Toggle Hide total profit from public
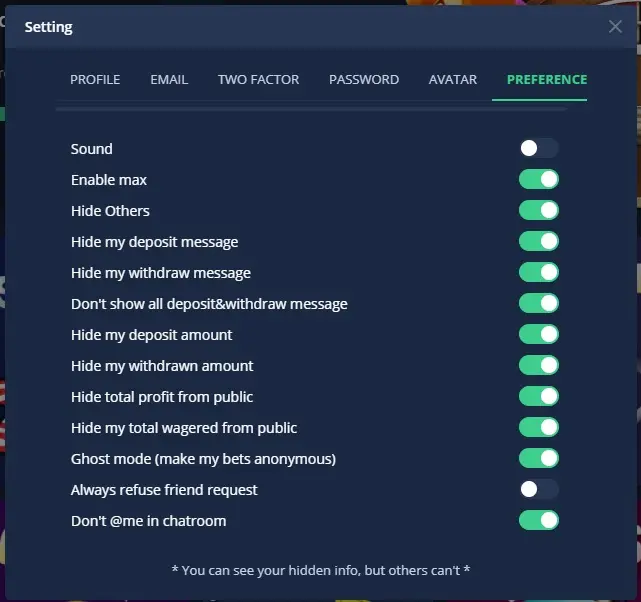The height and width of the screenshot is (602, 641). coord(539,396)
